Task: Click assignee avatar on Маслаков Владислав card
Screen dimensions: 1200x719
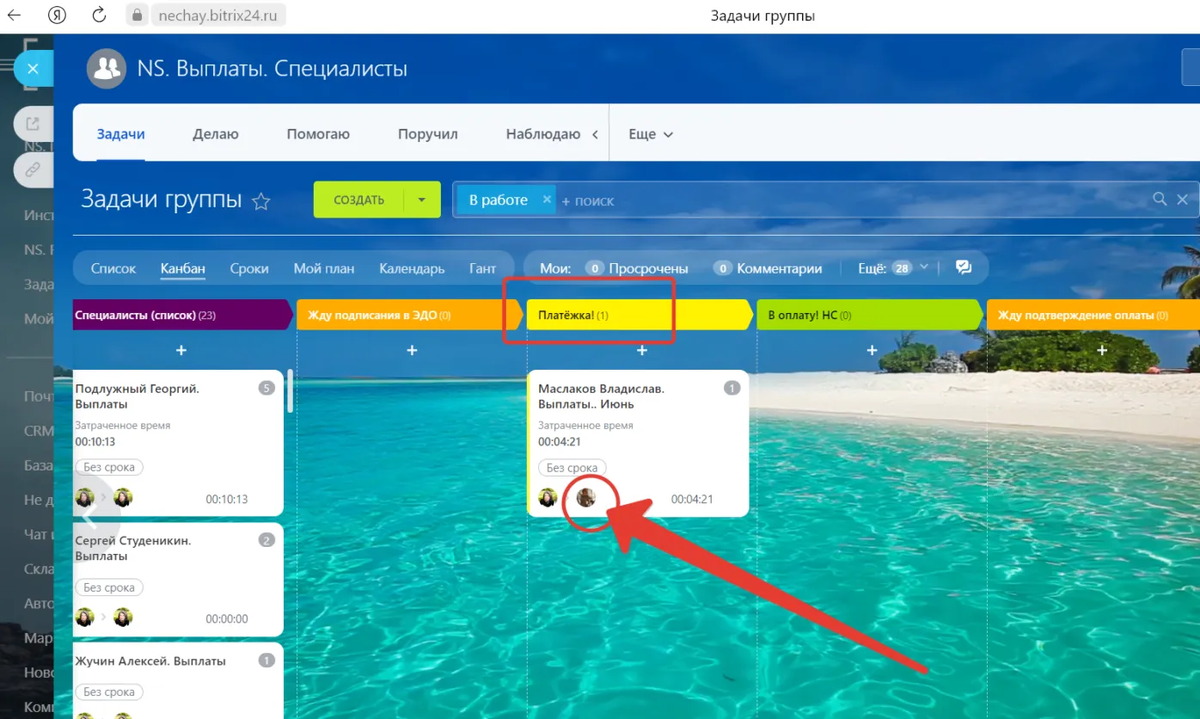Action: point(586,498)
